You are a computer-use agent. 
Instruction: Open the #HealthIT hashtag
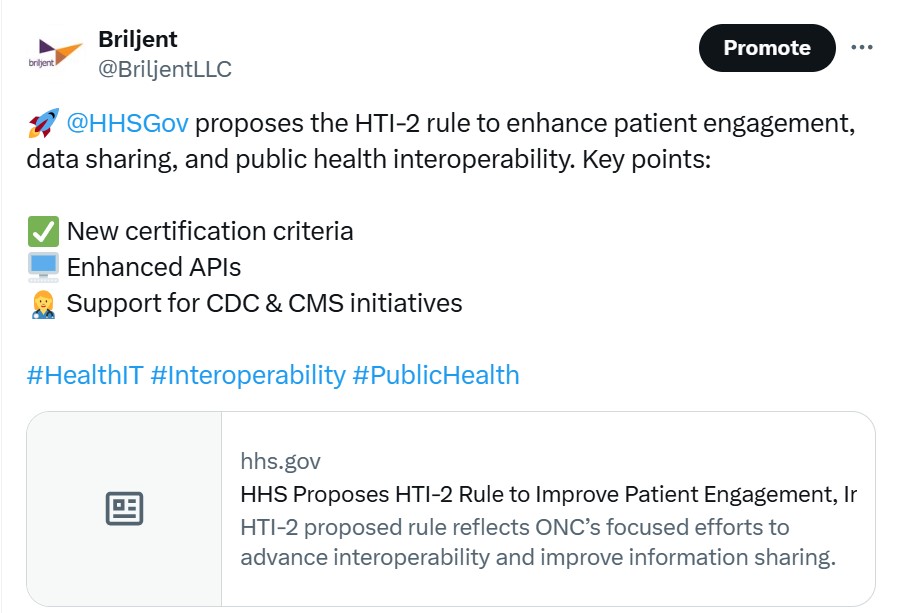coord(85,375)
